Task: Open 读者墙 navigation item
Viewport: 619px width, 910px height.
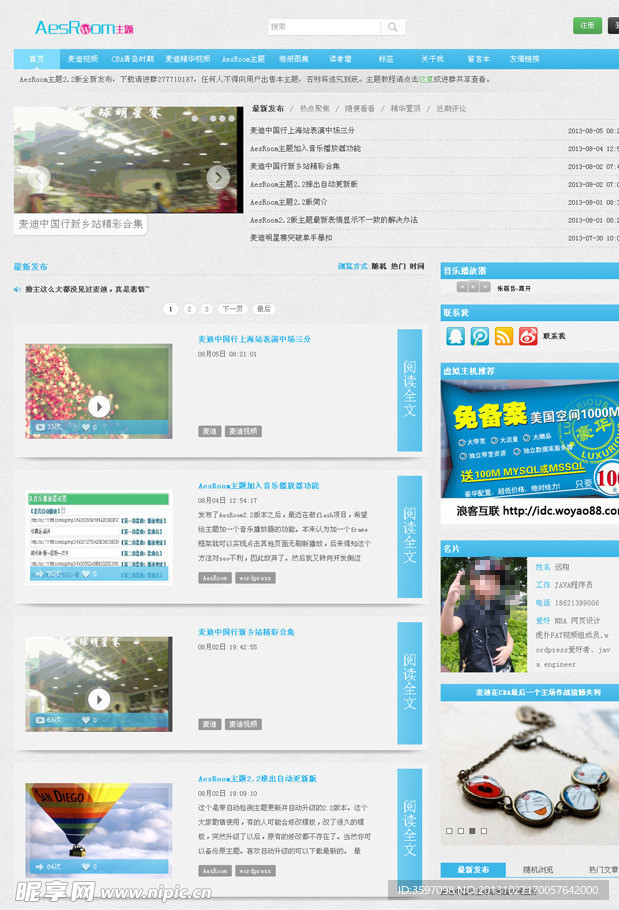Action: pos(340,59)
